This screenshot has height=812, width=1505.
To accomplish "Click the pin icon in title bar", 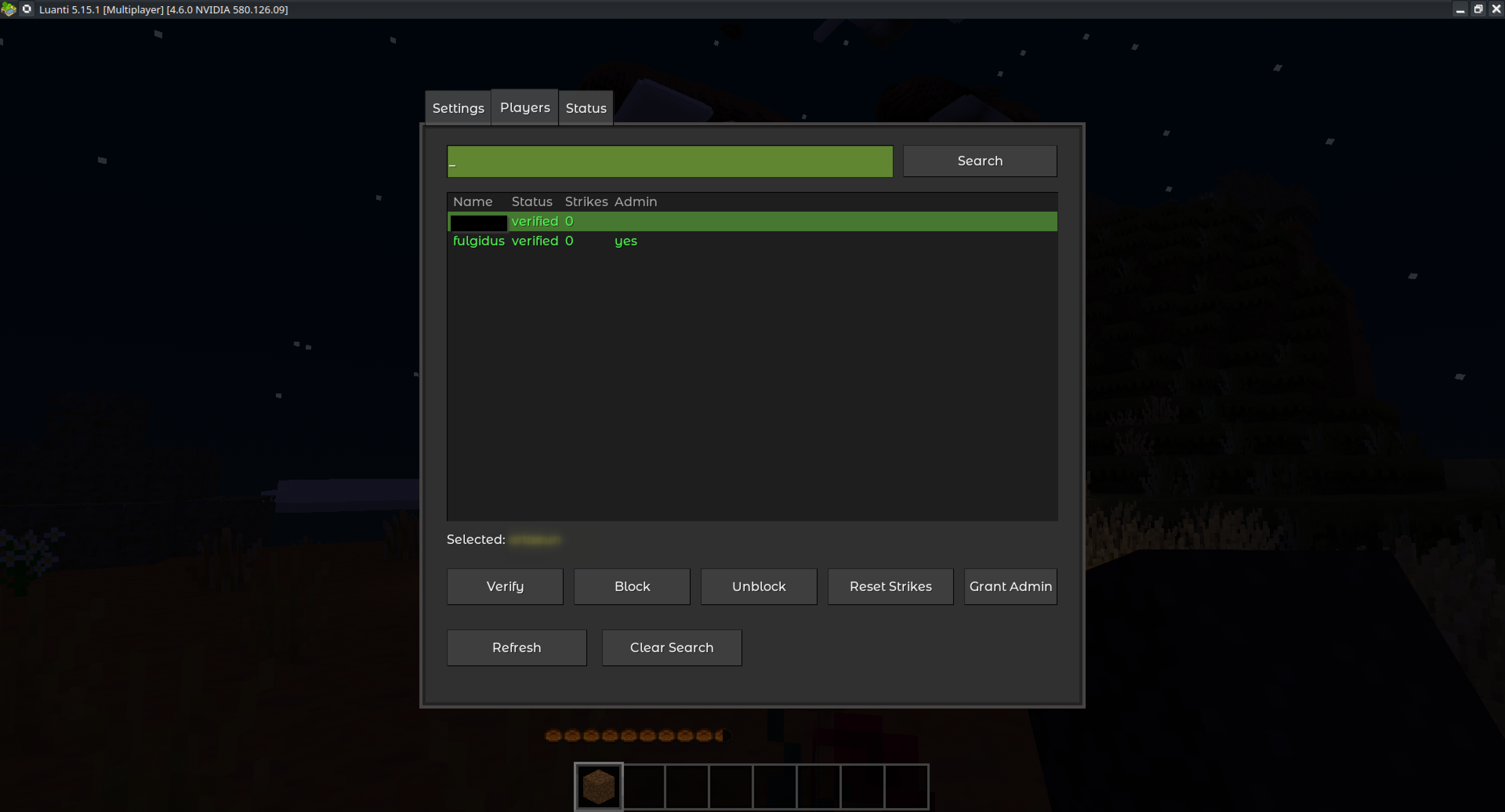I will tap(27, 9).
